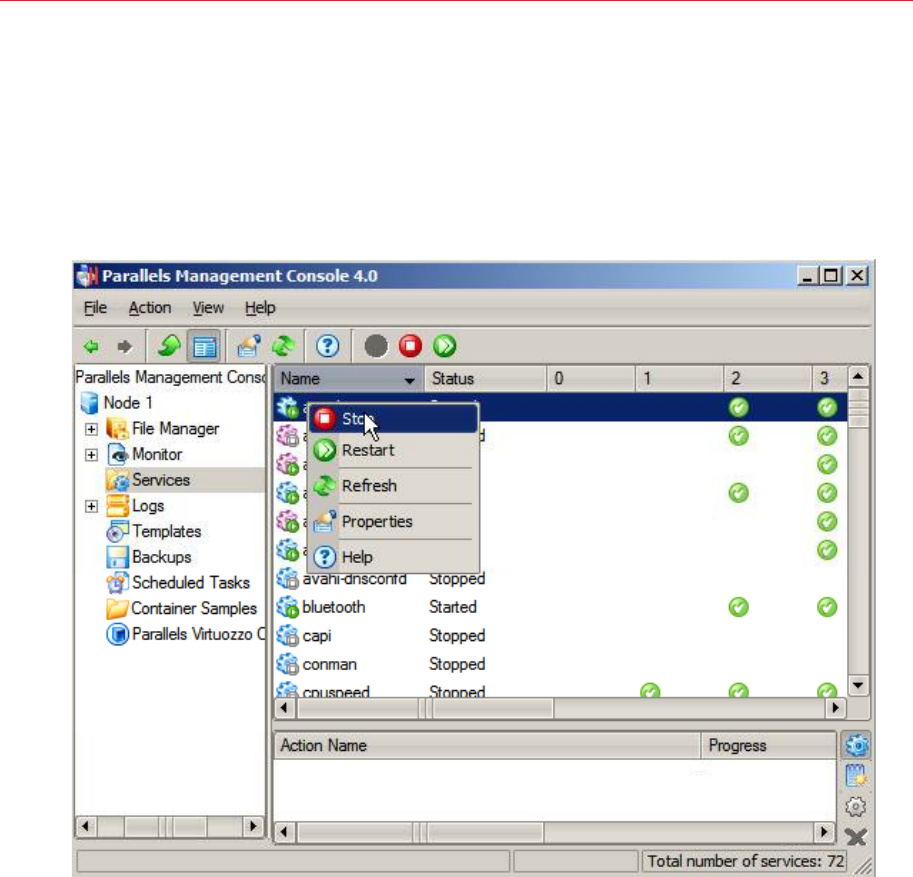This screenshot has width=913, height=877.
Task: Click the blue gear actions pane icon
Action: [x=857, y=745]
